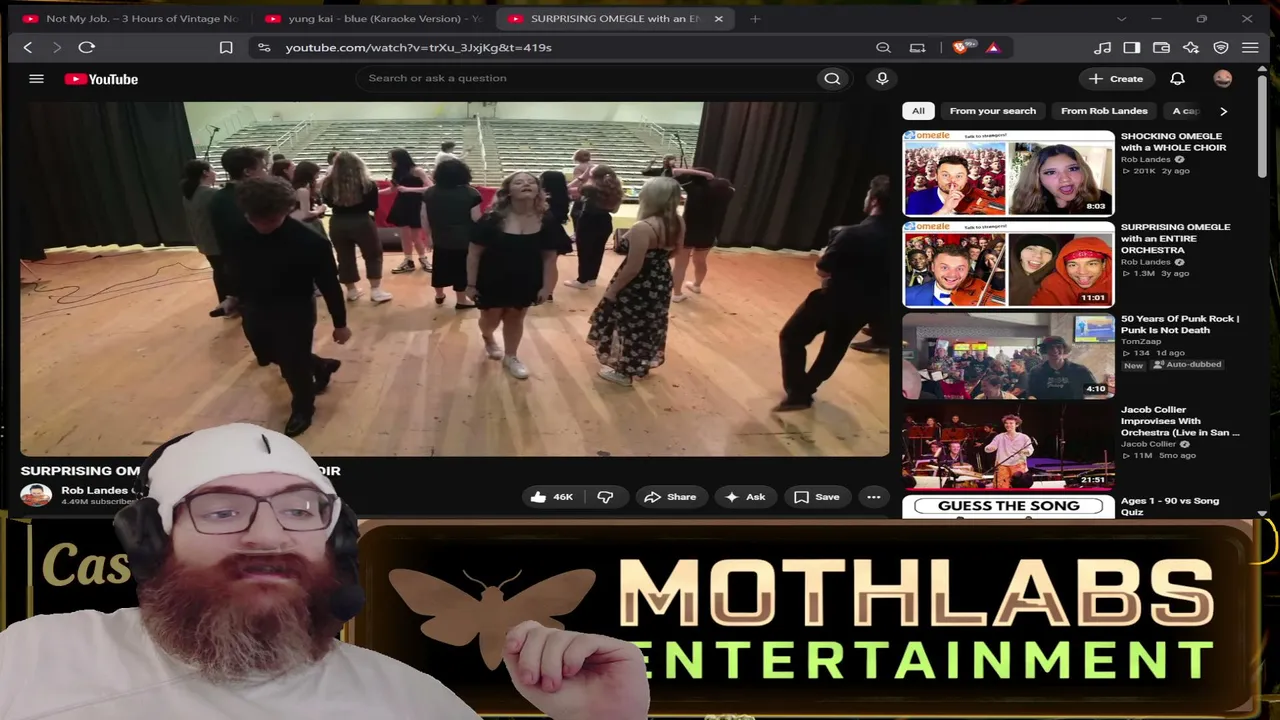This screenshot has width=1280, height=720.
Task: Open Rob Landes channel name below the video
Action: (x=94, y=490)
